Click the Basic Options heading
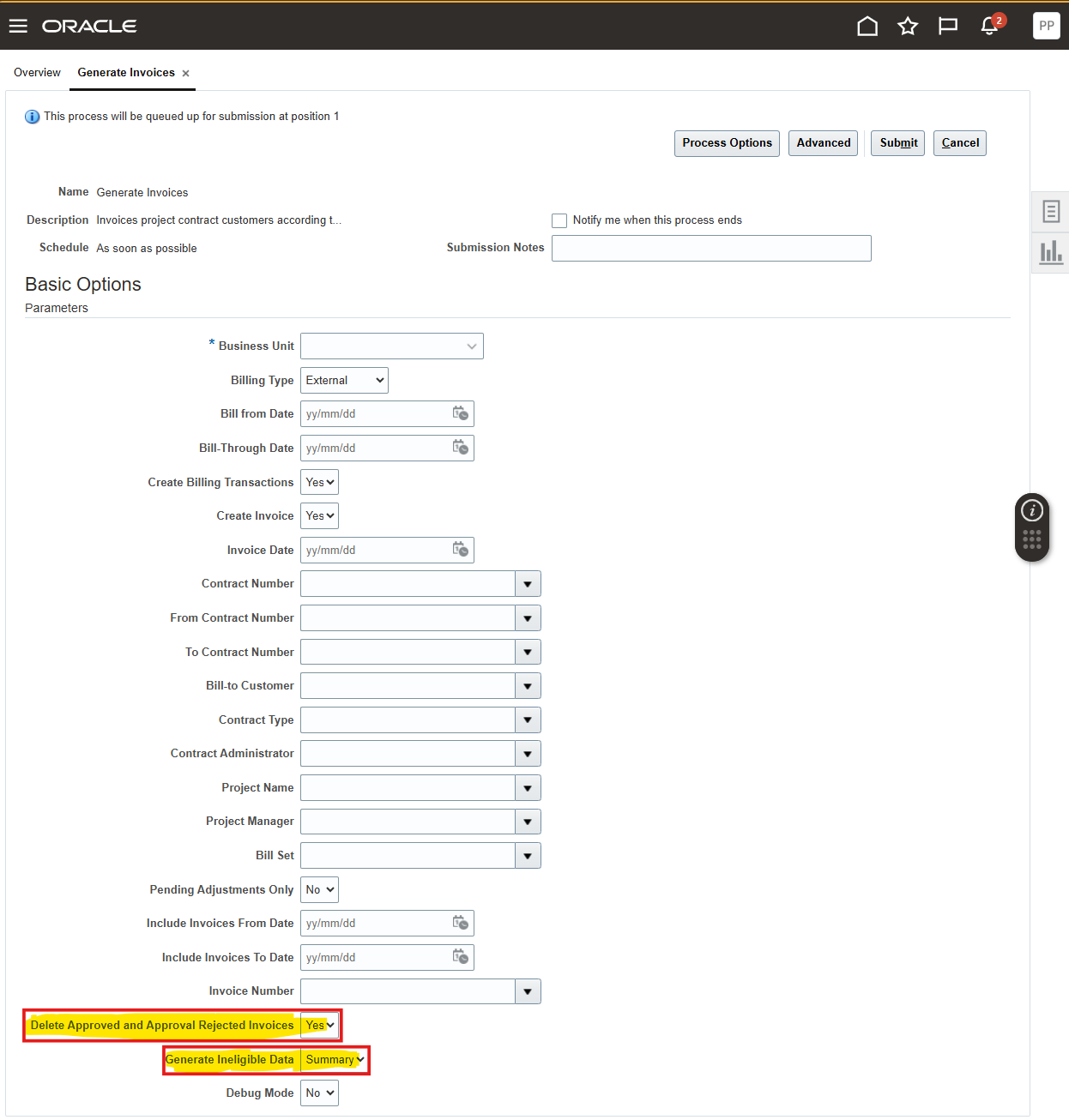The height and width of the screenshot is (1120, 1069). point(83,285)
